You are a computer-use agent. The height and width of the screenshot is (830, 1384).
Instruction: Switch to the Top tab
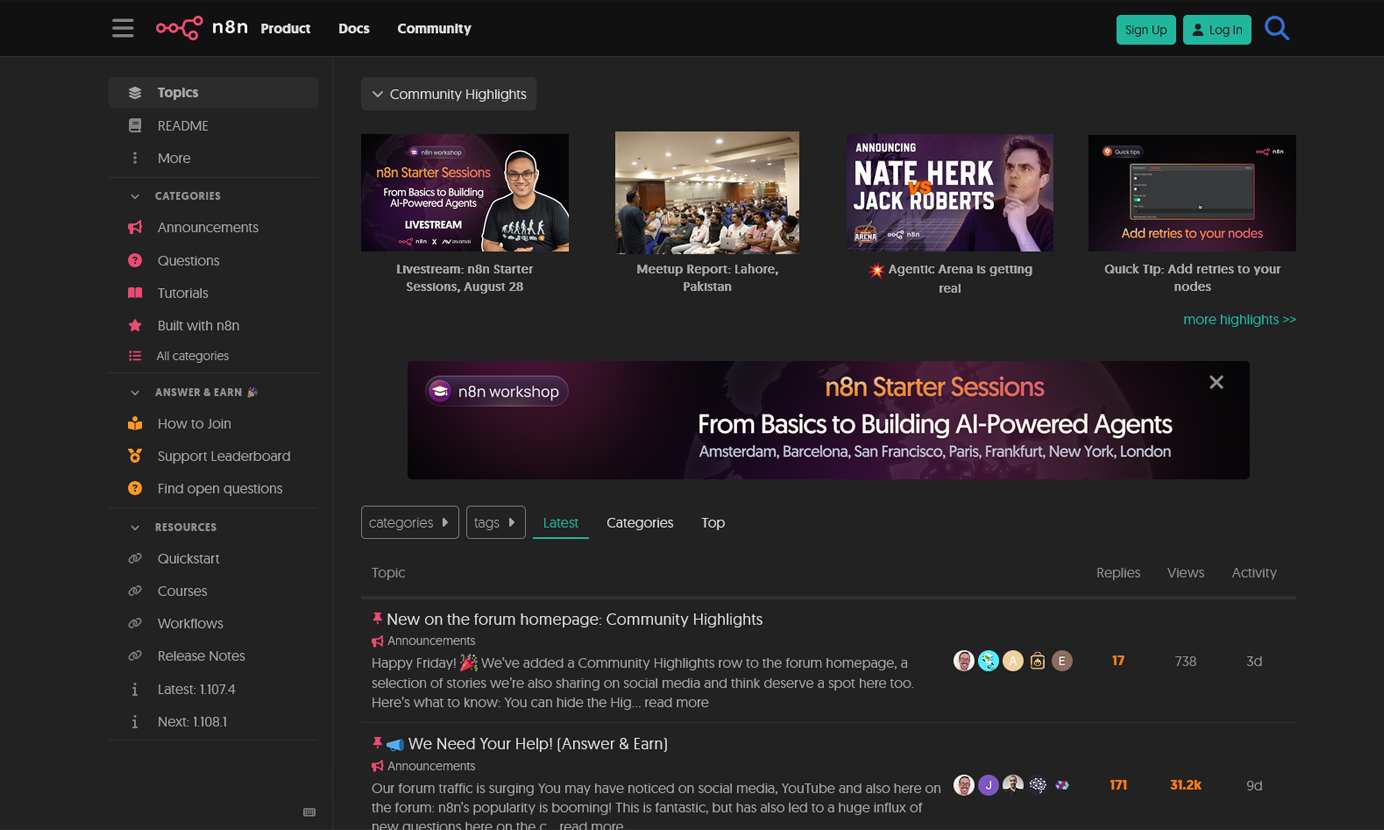pos(713,522)
